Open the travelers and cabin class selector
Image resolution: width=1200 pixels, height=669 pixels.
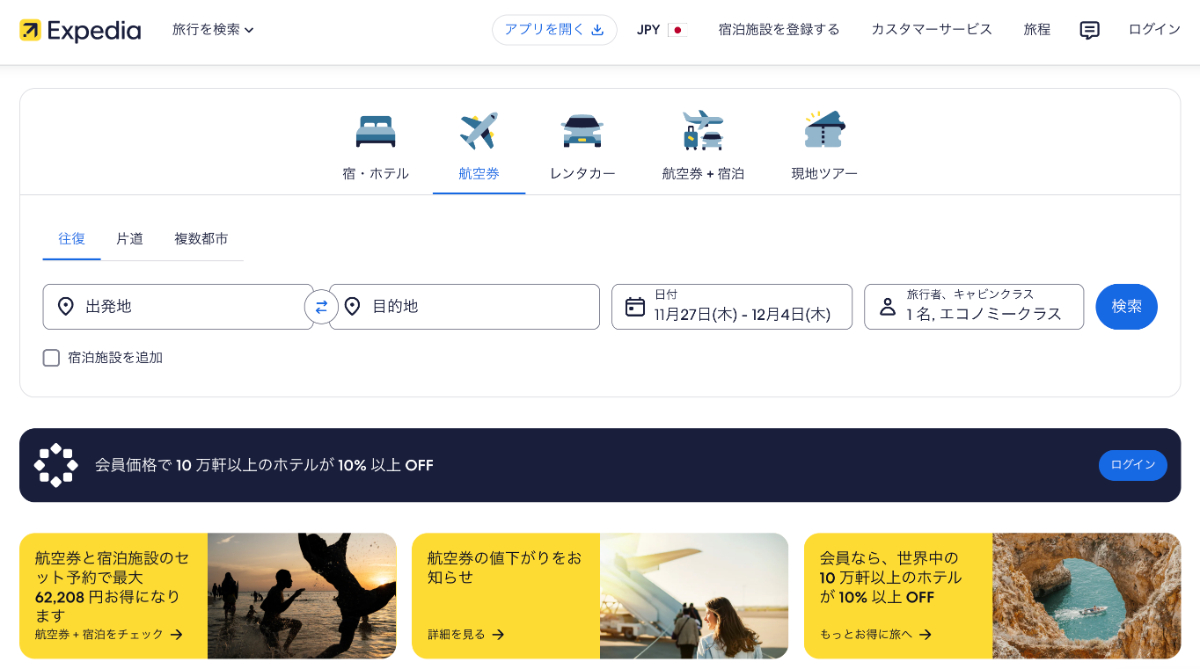pos(973,307)
